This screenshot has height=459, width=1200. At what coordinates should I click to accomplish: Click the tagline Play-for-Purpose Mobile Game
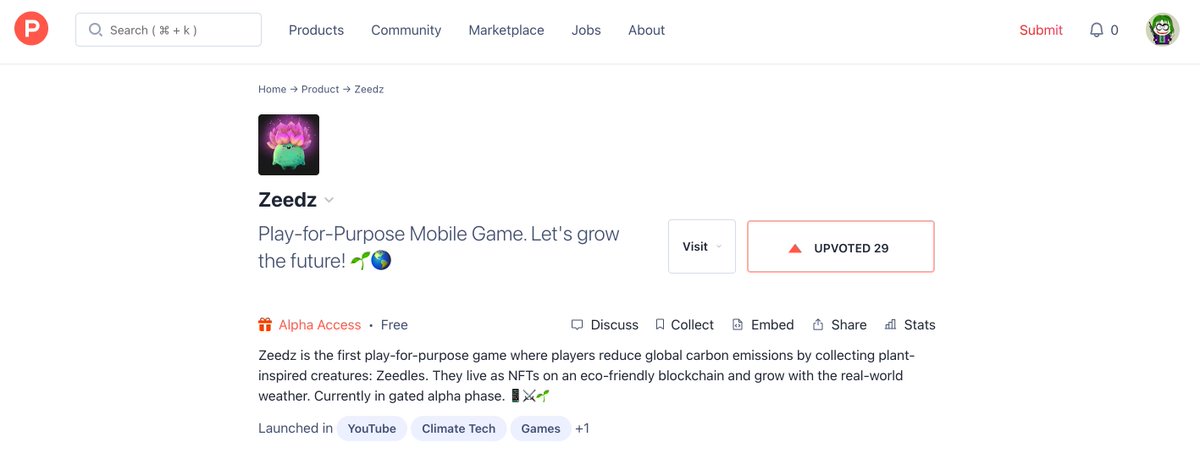click(x=439, y=247)
